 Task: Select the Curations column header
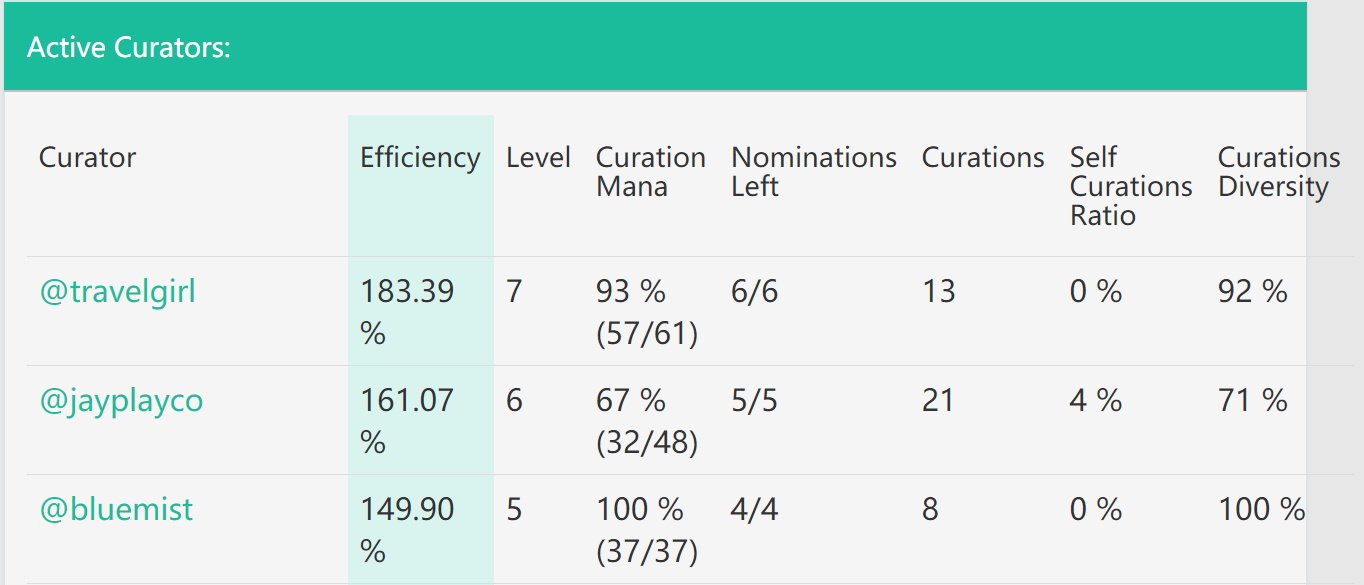tap(982, 158)
